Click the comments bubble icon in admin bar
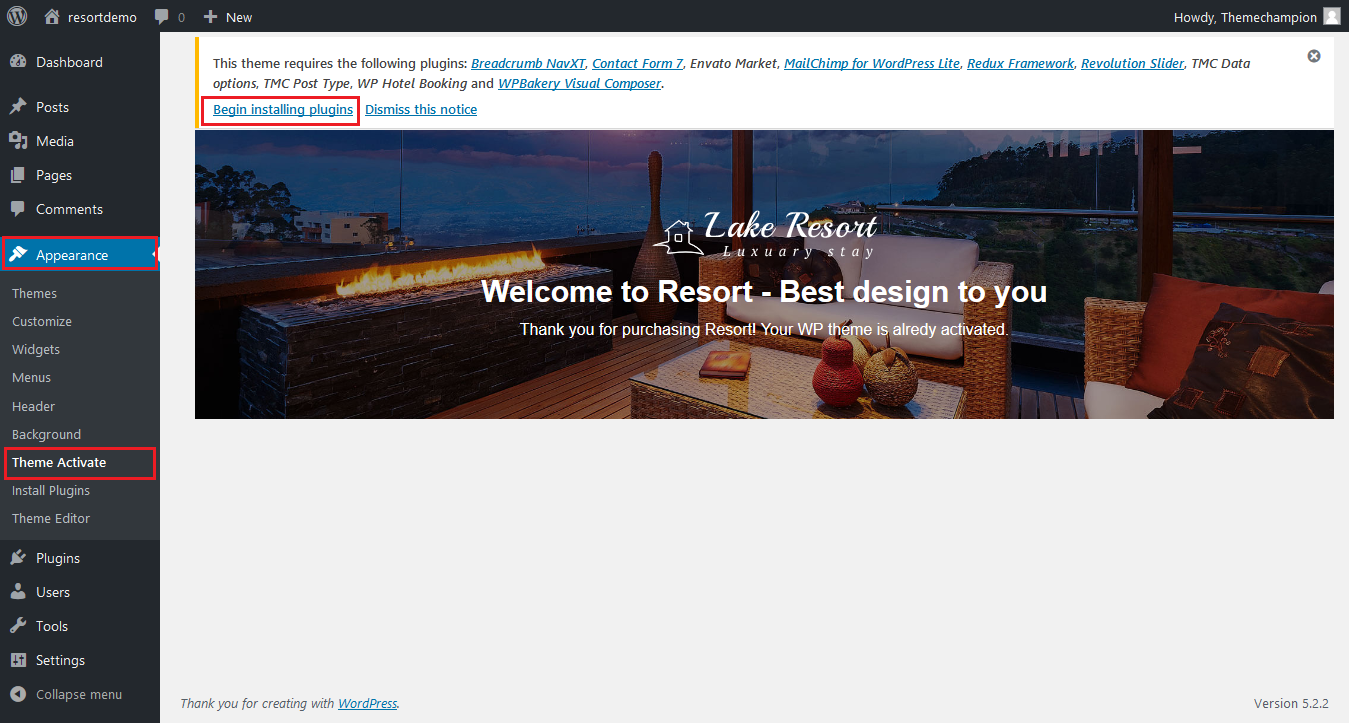The height and width of the screenshot is (723, 1349). [x=162, y=17]
